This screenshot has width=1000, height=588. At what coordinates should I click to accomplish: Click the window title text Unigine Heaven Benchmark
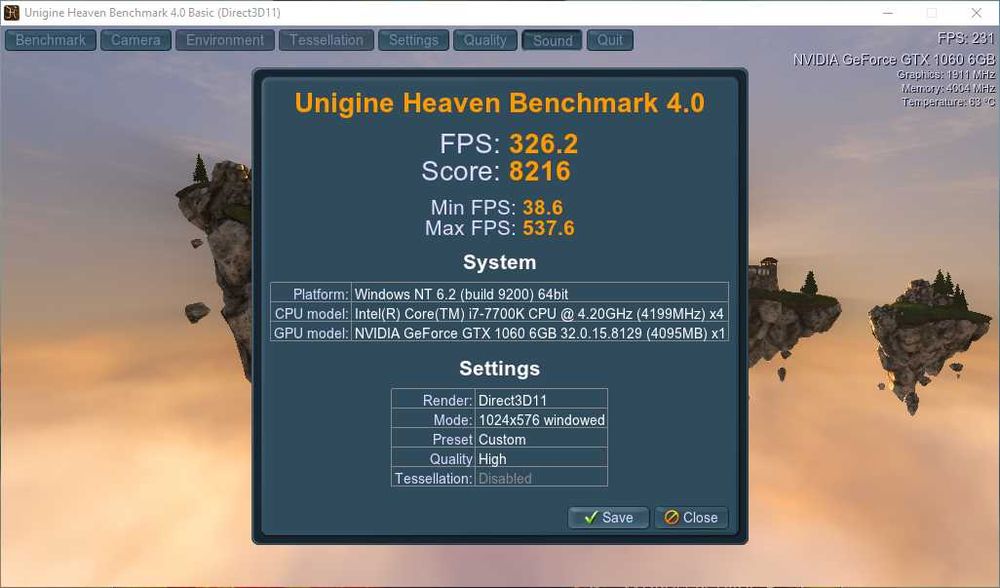pyautogui.click(x=152, y=13)
